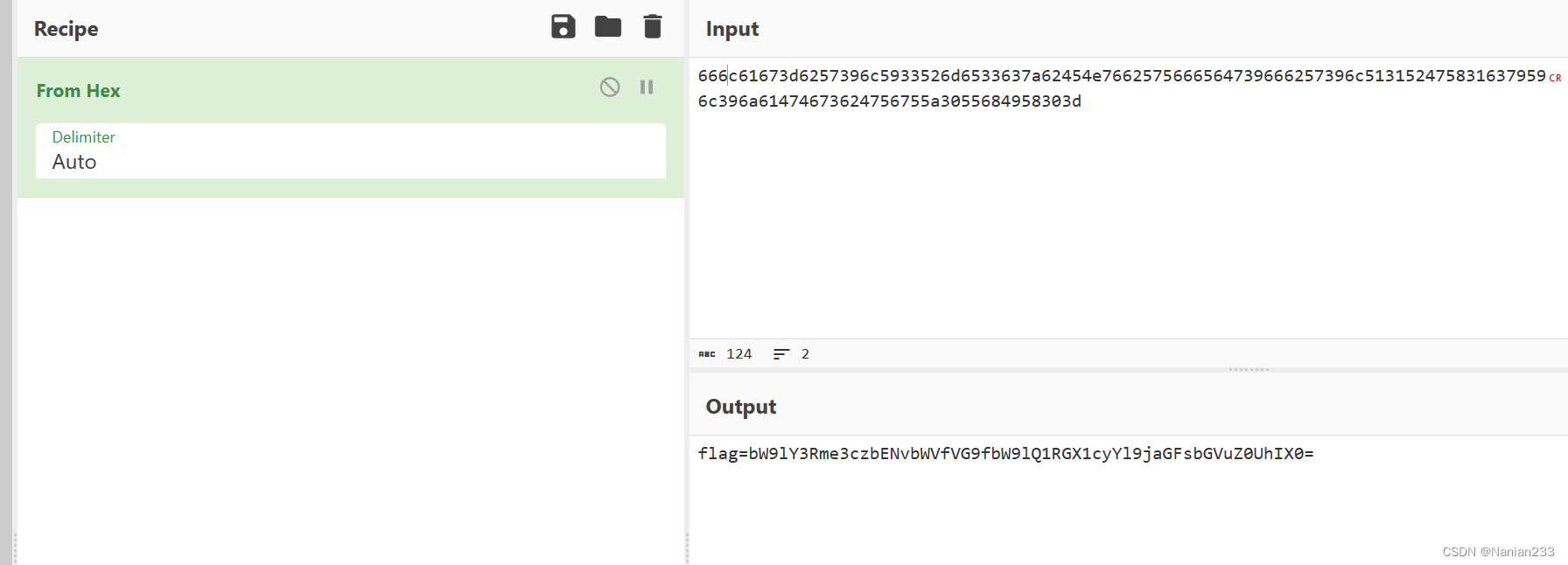This screenshot has height=565, width=1568.
Task: Load a saved recipe via folder icon
Action: pos(608,27)
